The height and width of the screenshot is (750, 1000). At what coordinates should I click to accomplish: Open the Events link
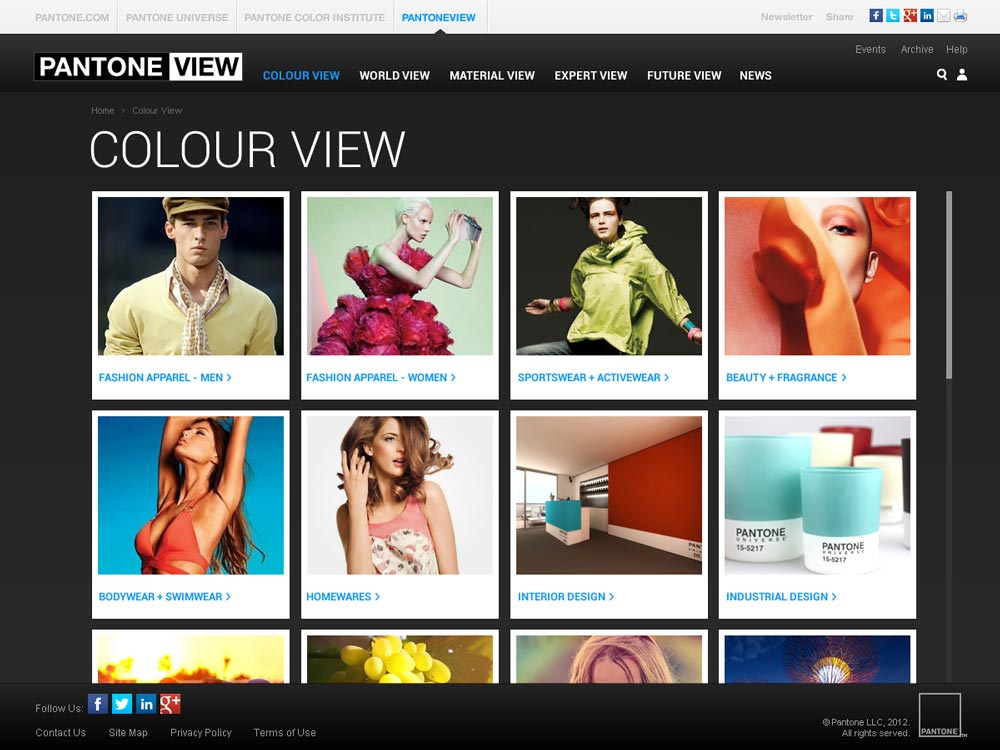(871, 49)
